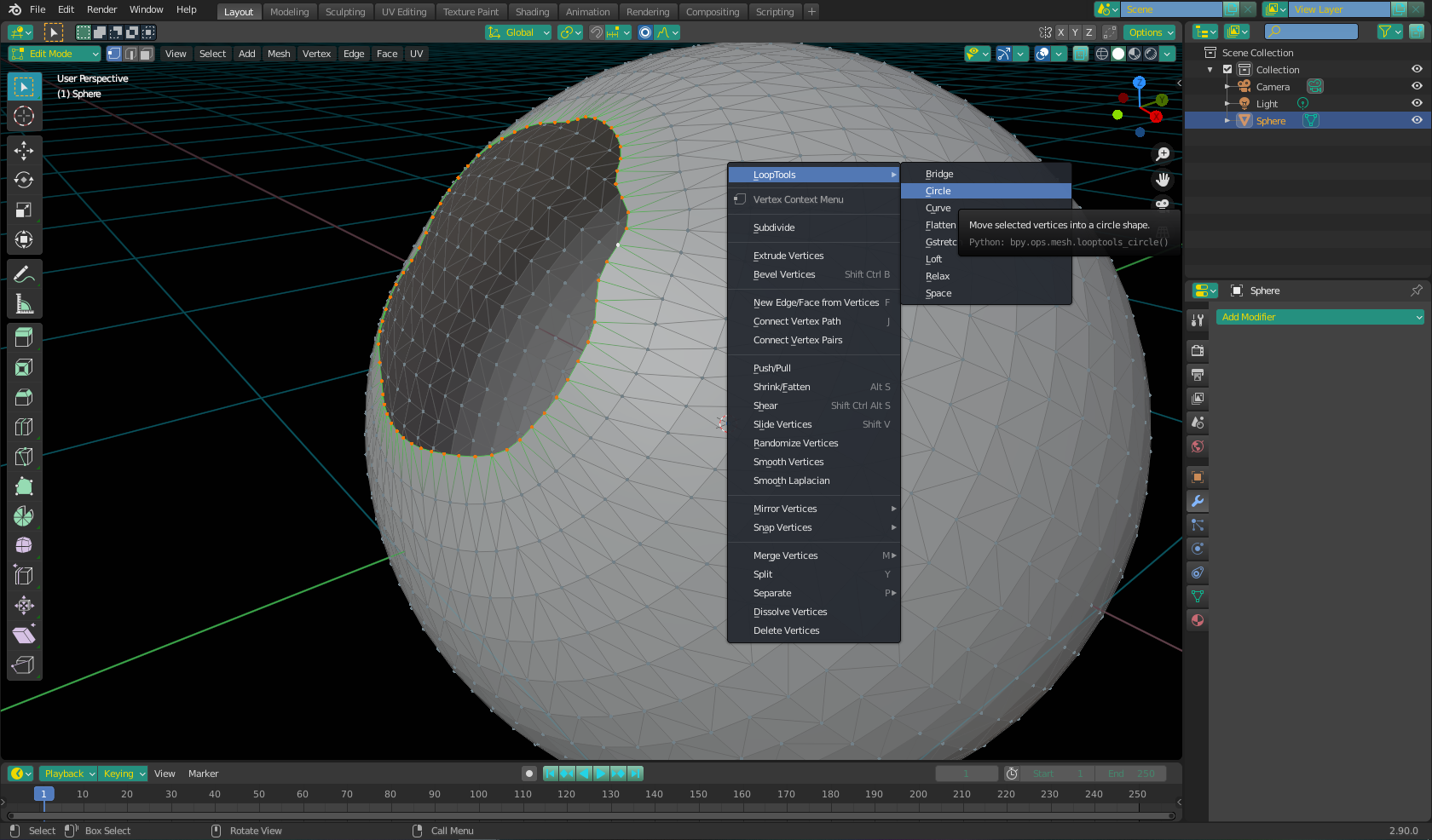Open the Add Modifier dropdown
Screen dimensions: 1432x840
pyautogui.click(x=1320, y=317)
